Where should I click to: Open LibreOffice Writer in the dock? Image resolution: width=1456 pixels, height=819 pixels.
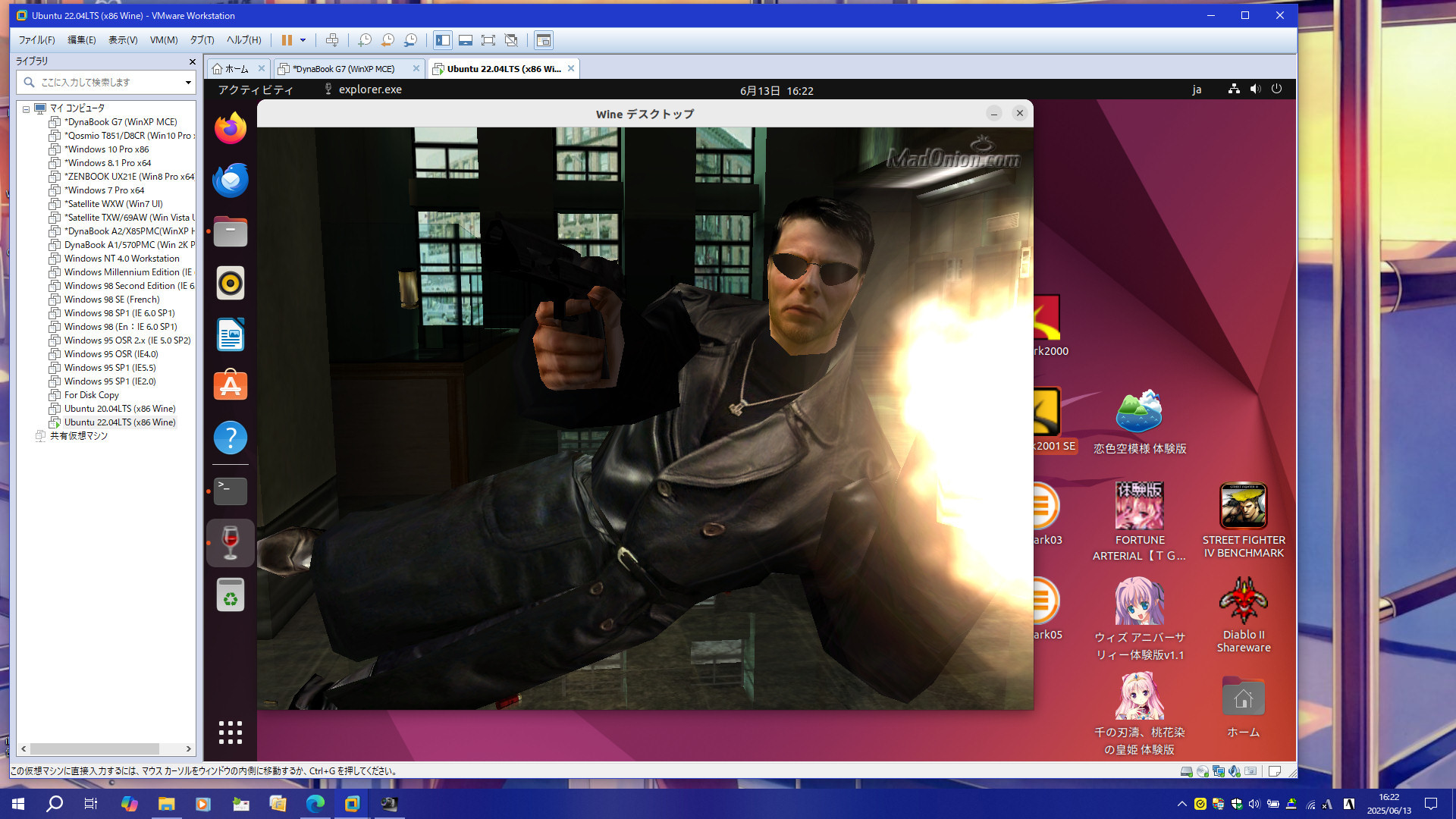click(x=231, y=334)
